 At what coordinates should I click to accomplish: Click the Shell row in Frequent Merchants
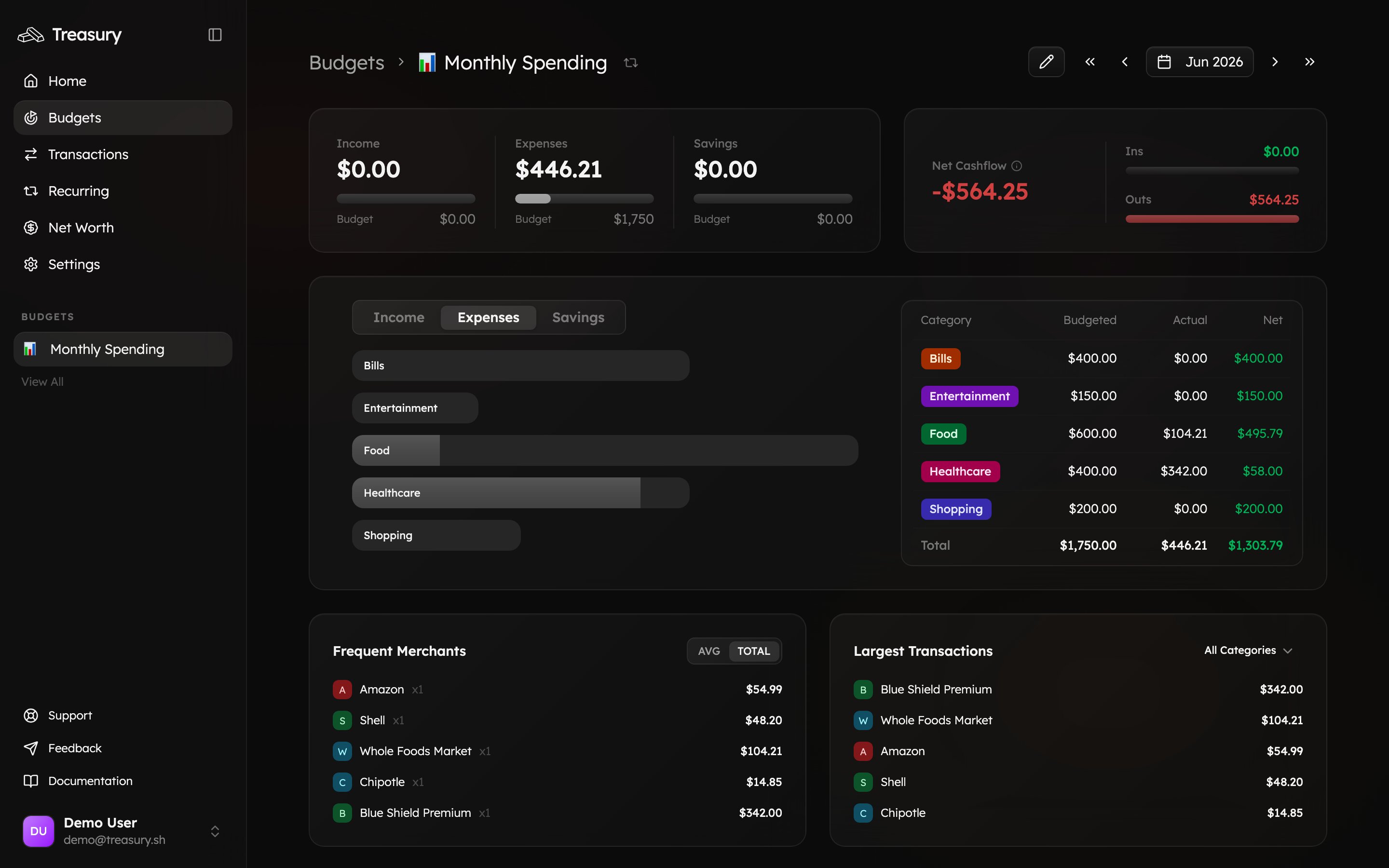(x=558, y=720)
